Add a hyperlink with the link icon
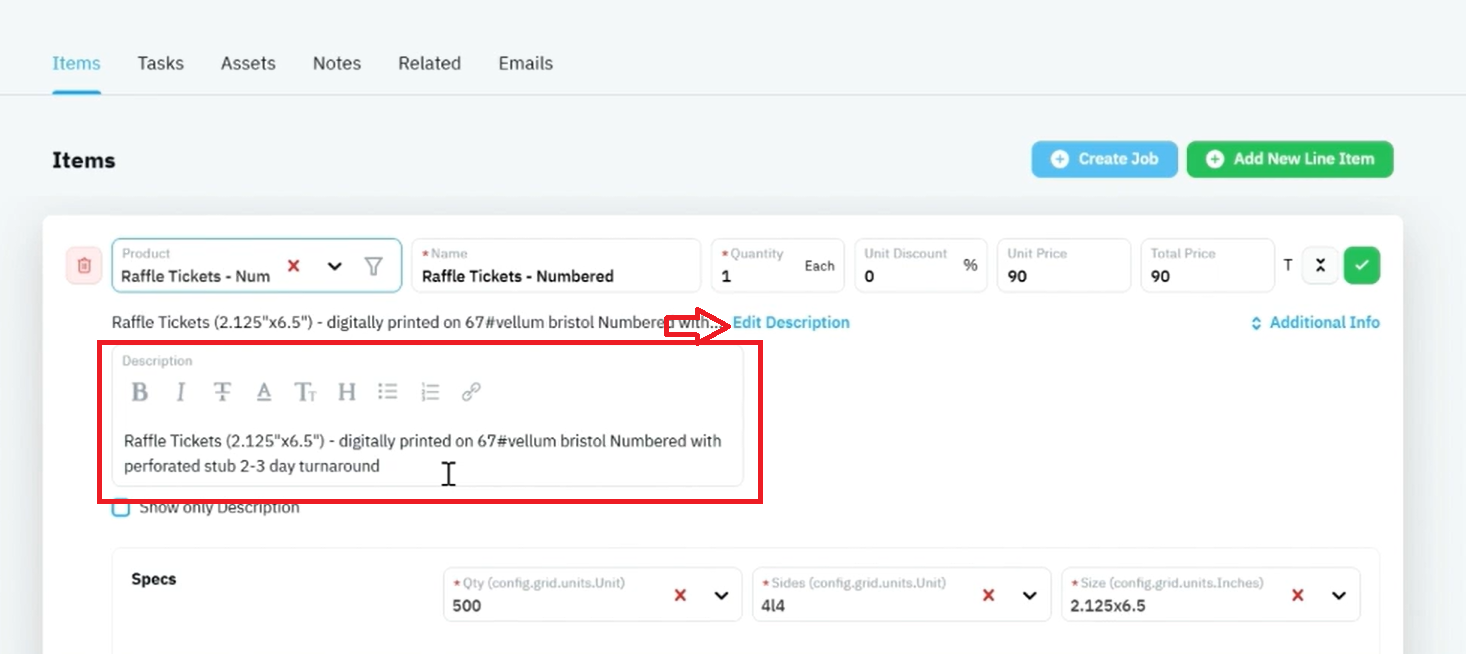 [x=471, y=392]
